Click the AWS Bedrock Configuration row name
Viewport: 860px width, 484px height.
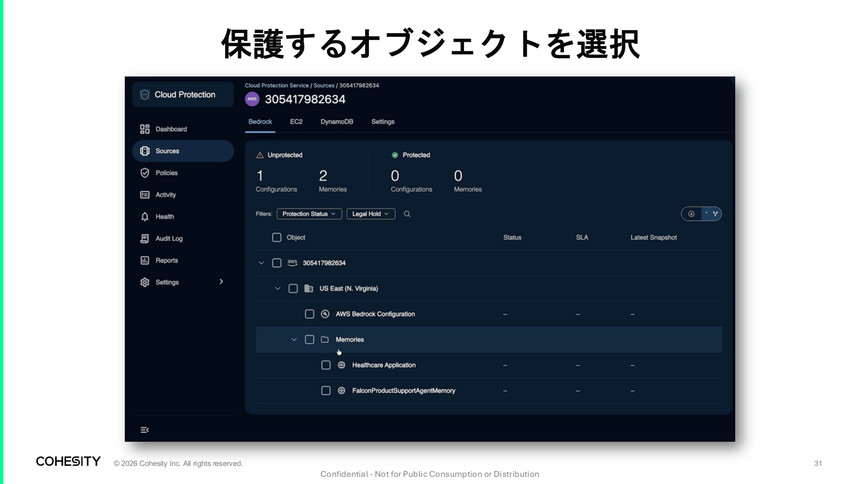click(375, 314)
